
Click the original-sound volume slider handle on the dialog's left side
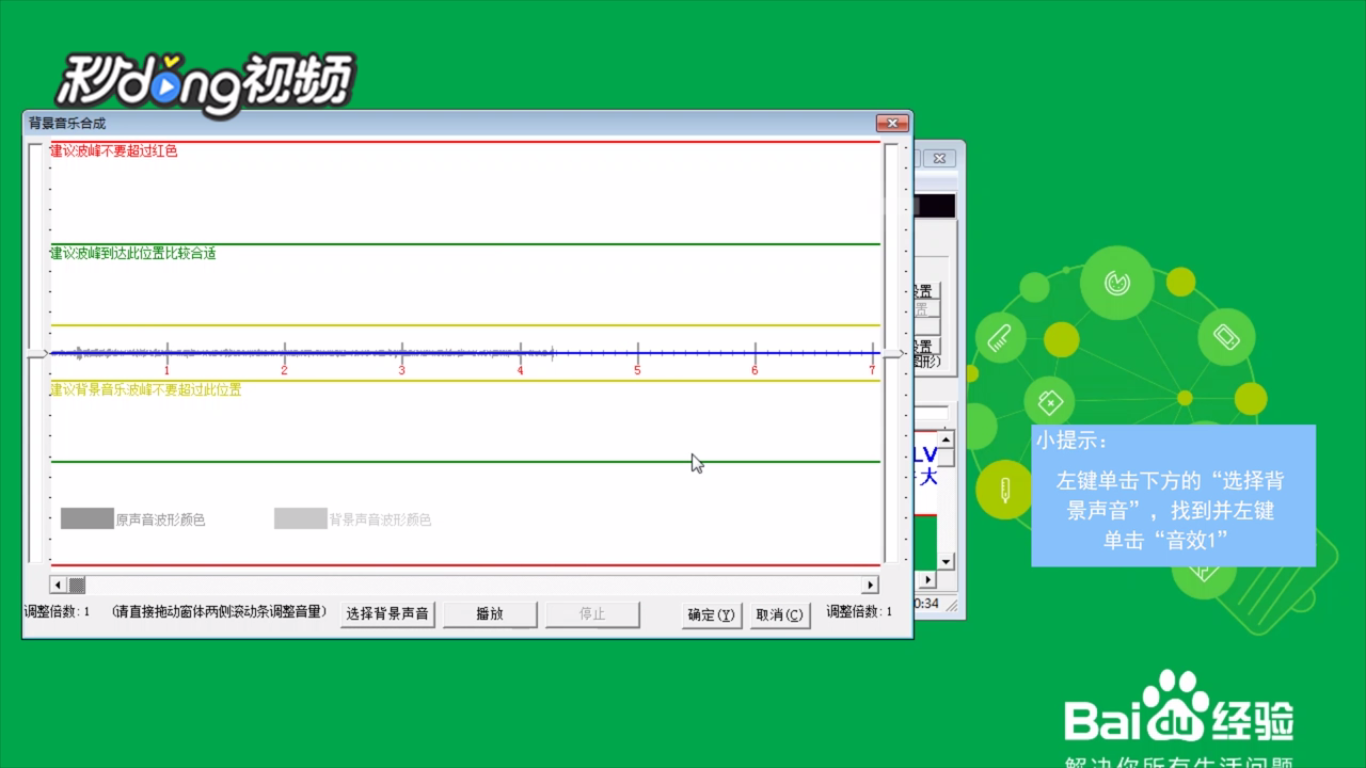tap(36, 353)
